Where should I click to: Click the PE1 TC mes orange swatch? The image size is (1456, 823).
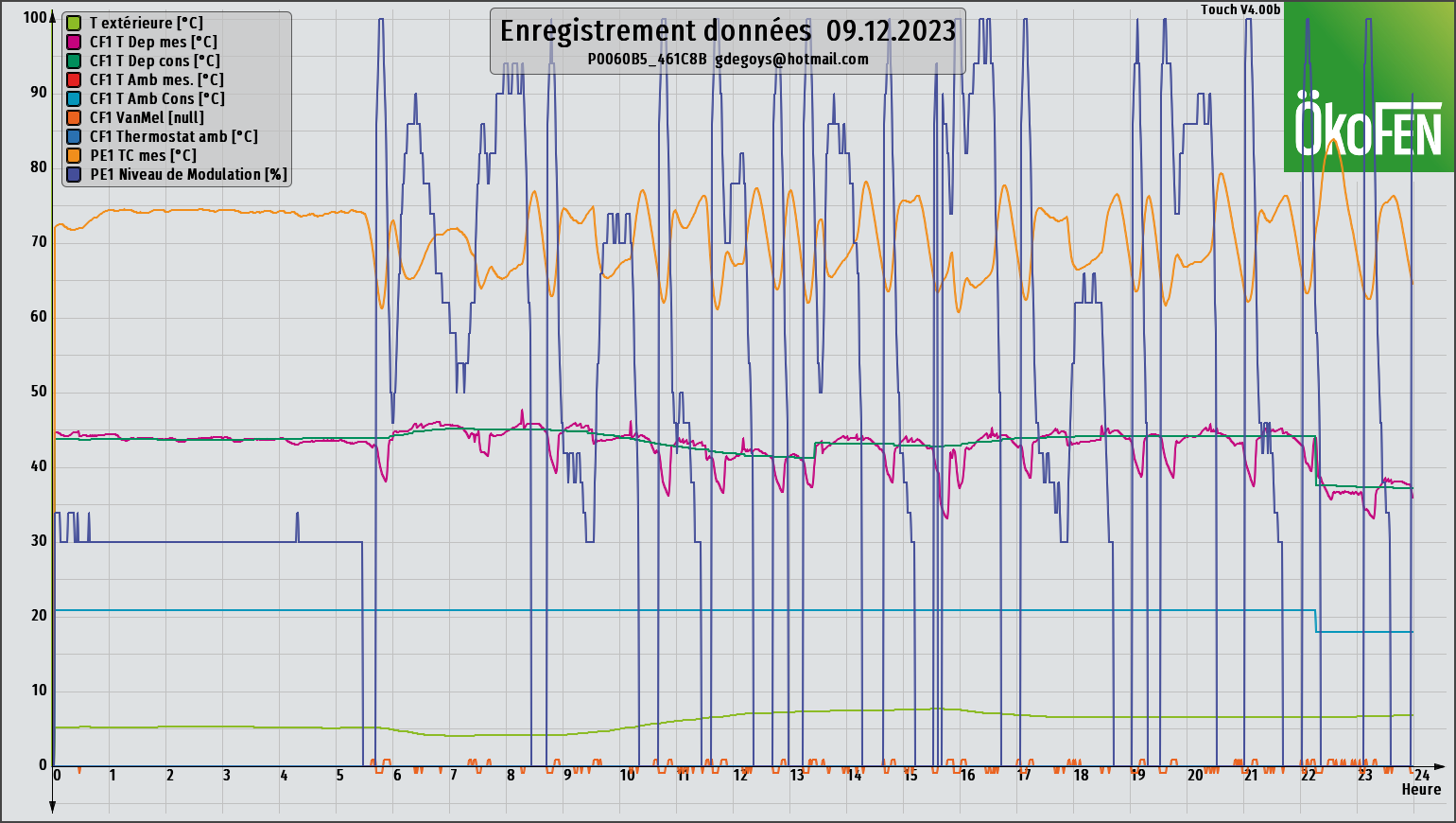[x=73, y=155]
